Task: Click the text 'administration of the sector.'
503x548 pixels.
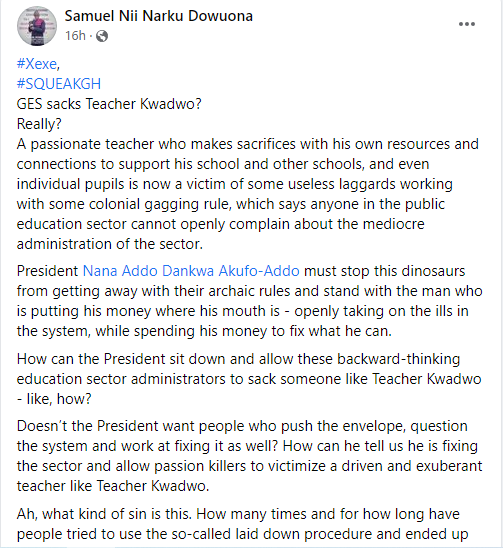Action: pyautogui.click(x=110, y=244)
